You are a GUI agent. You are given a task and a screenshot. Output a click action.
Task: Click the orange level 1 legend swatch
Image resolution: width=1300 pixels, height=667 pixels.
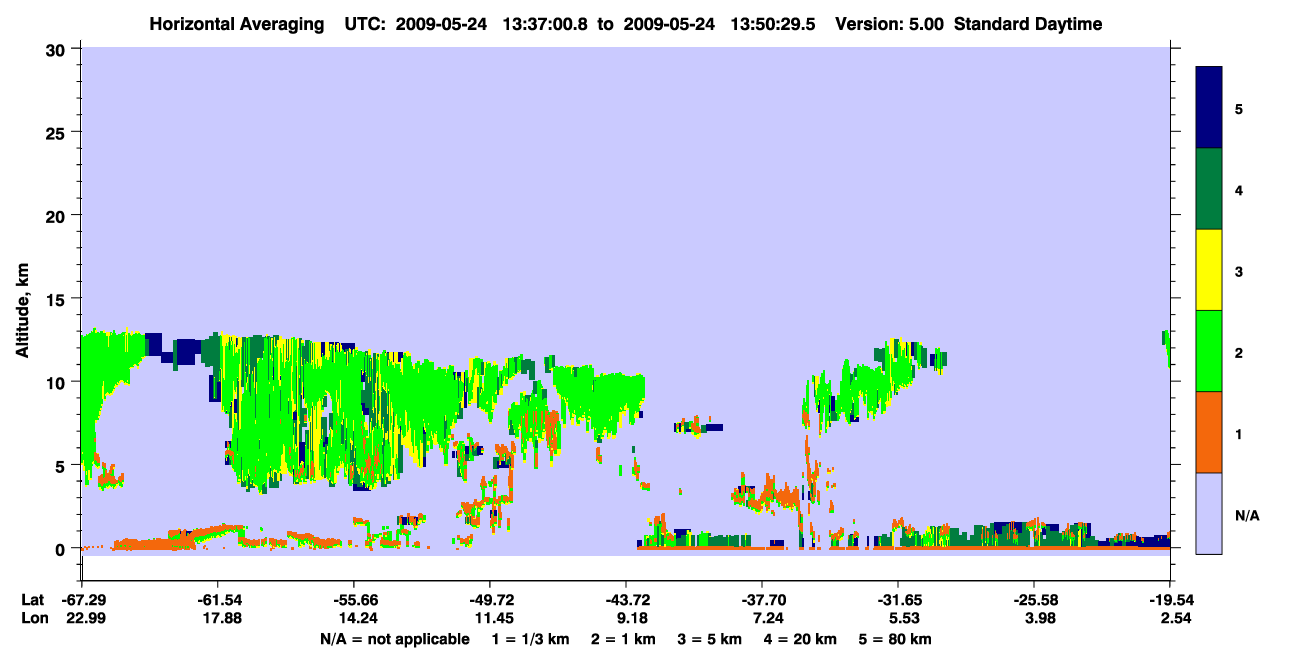click(1209, 432)
